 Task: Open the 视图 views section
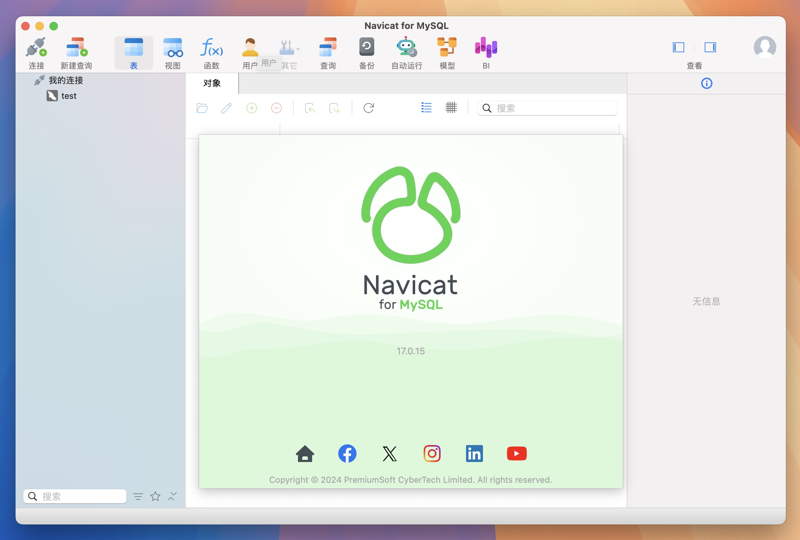click(172, 53)
